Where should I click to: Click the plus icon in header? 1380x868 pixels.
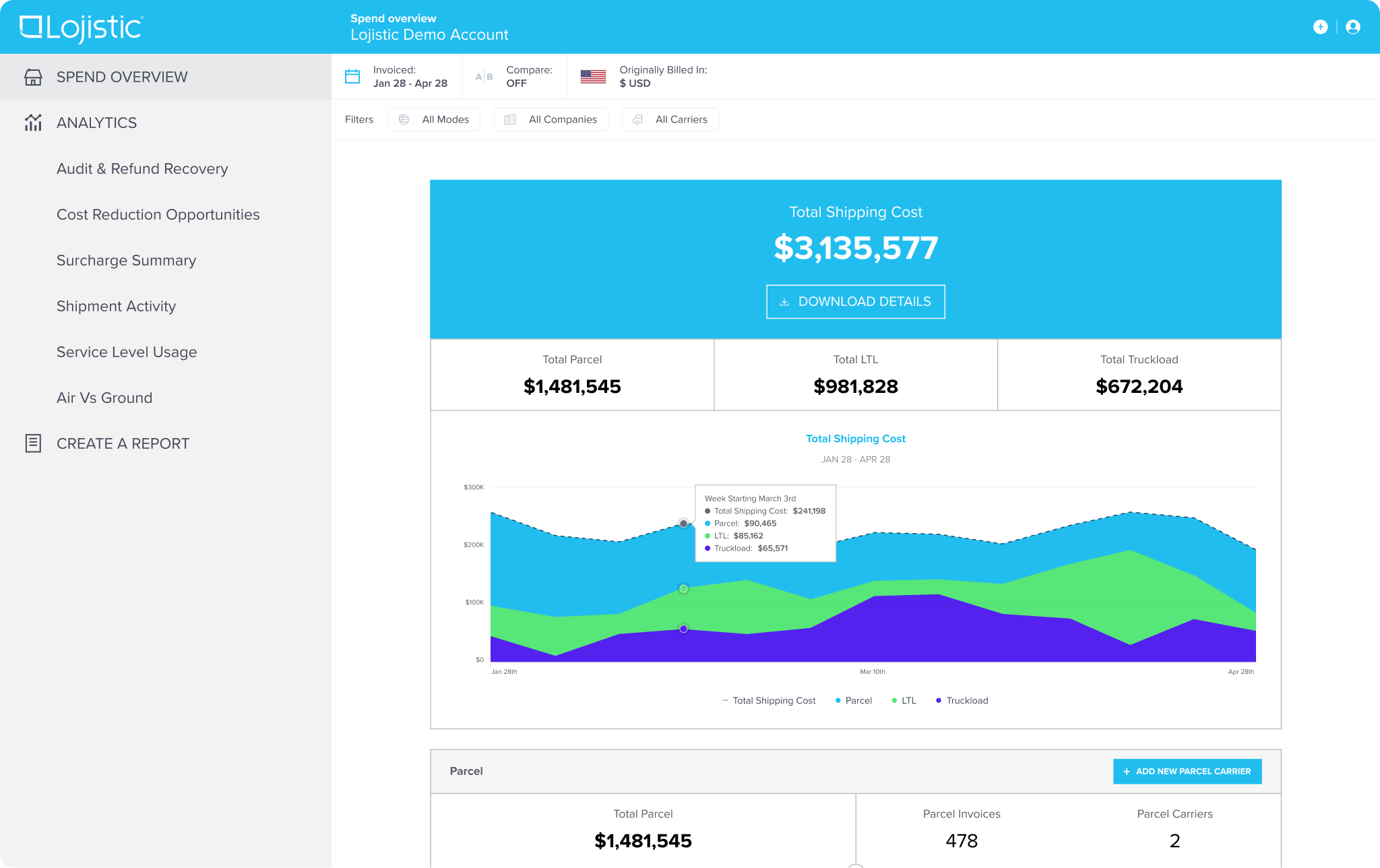coord(1320,27)
